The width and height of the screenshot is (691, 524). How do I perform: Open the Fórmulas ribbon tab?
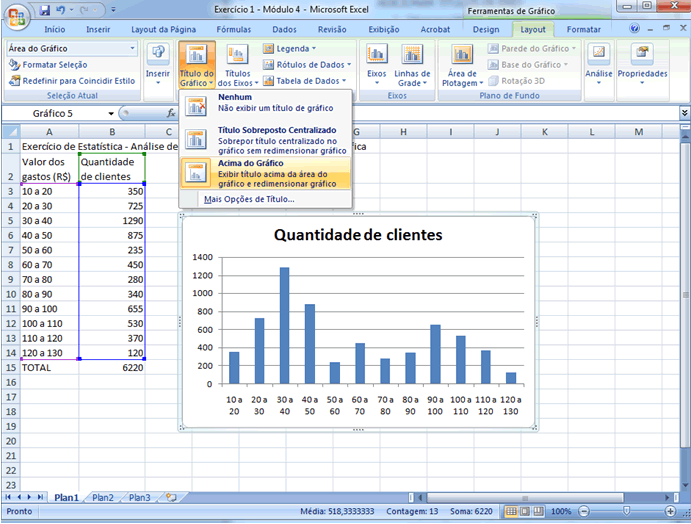[x=233, y=30]
